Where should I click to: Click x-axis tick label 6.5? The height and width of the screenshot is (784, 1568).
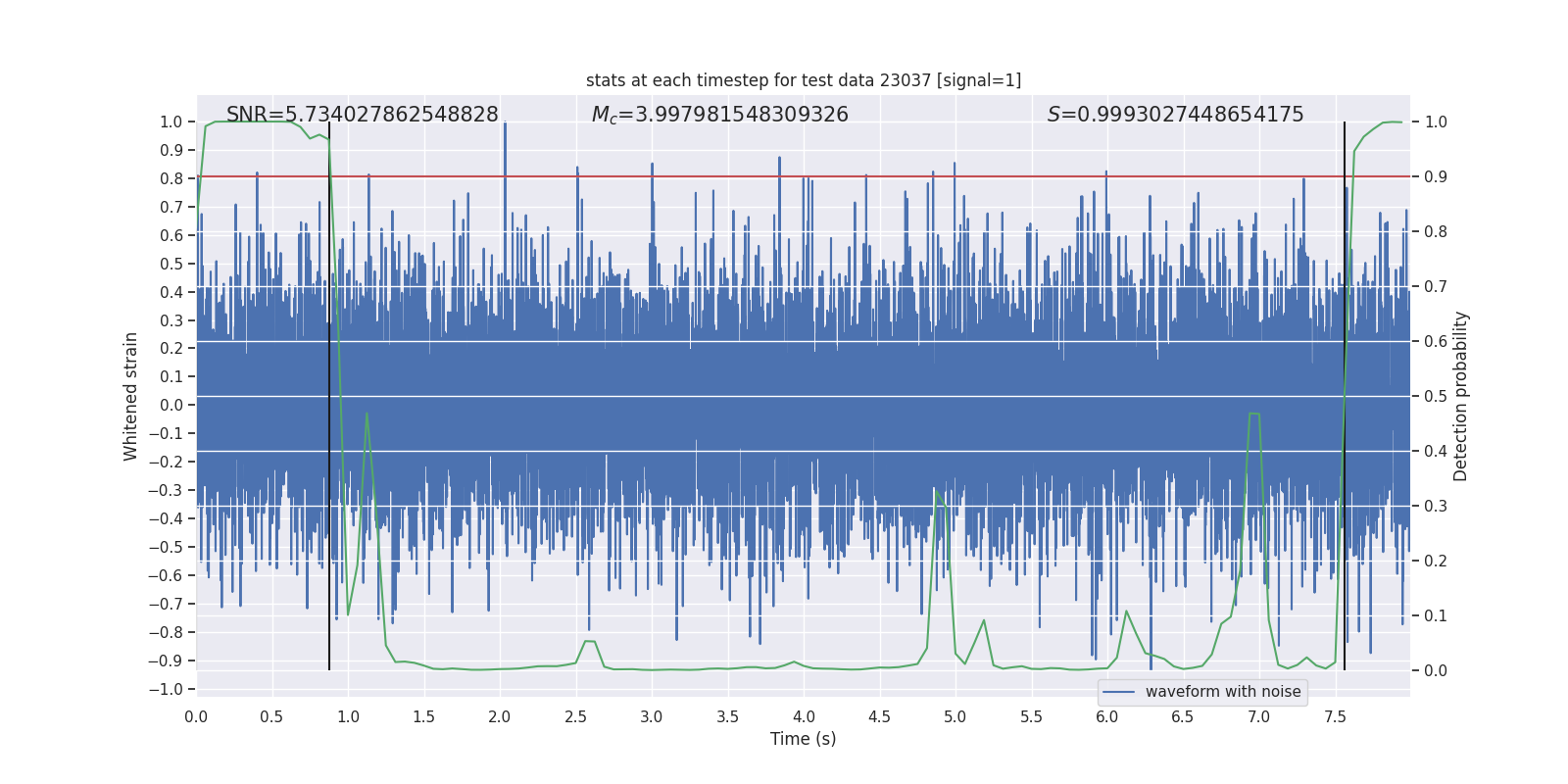(x=1183, y=717)
